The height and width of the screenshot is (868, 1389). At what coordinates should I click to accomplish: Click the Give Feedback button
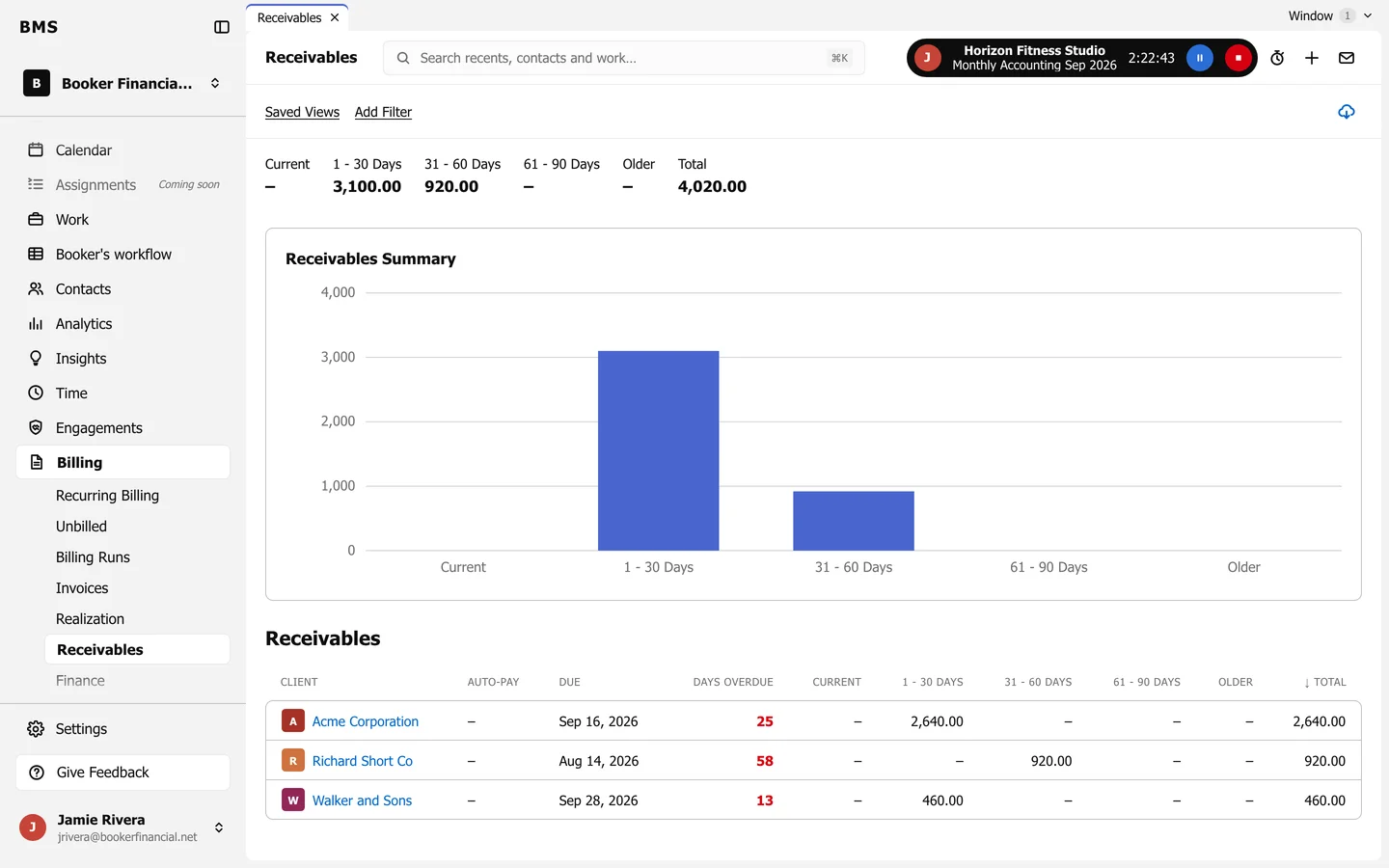point(123,773)
